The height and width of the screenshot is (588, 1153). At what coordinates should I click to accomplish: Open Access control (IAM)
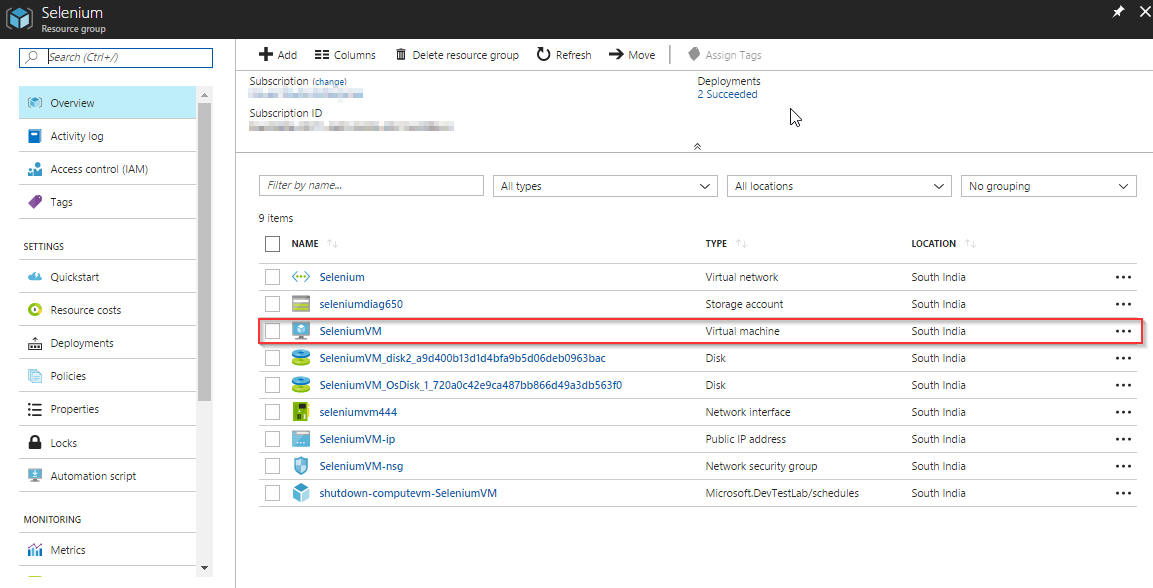pos(107,169)
